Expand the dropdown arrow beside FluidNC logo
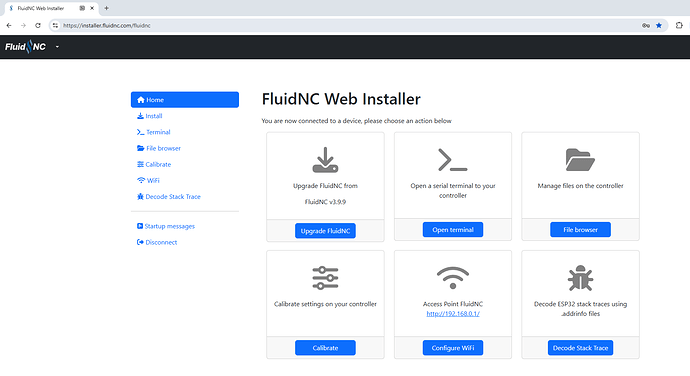Viewport: 690px width, 376px height. point(57,47)
